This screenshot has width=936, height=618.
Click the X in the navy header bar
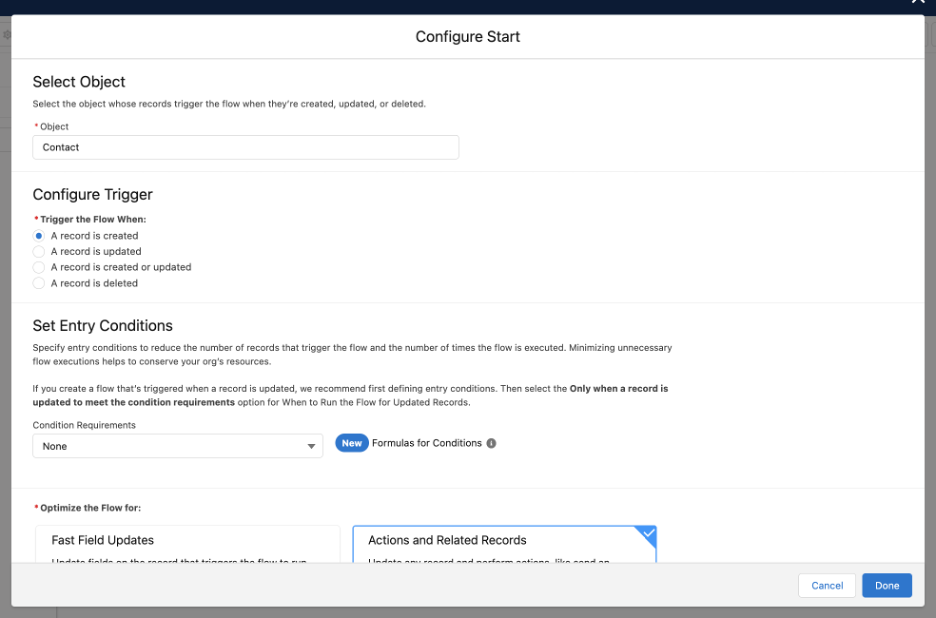click(x=917, y=4)
